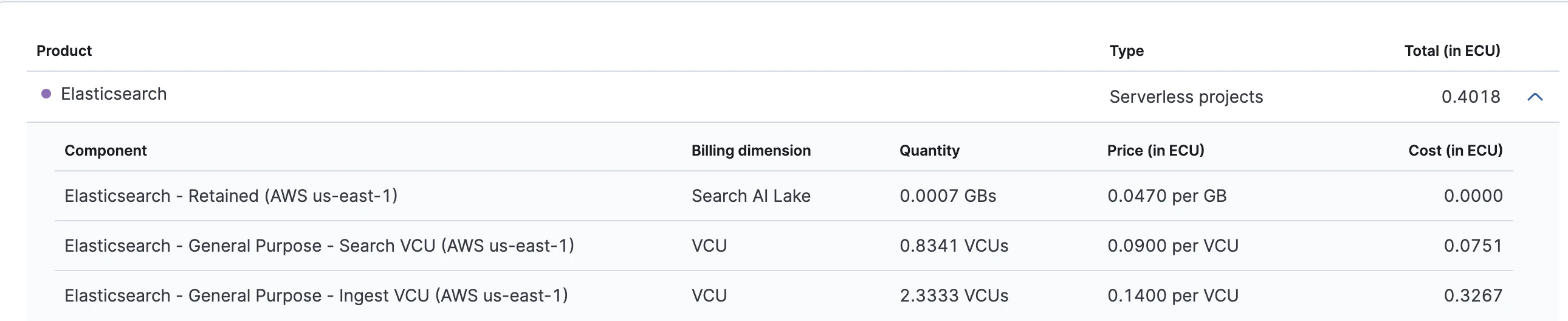The image size is (1568, 321).
Task: Select the Elasticsearch Retained component row
Action: [x=783, y=196]
